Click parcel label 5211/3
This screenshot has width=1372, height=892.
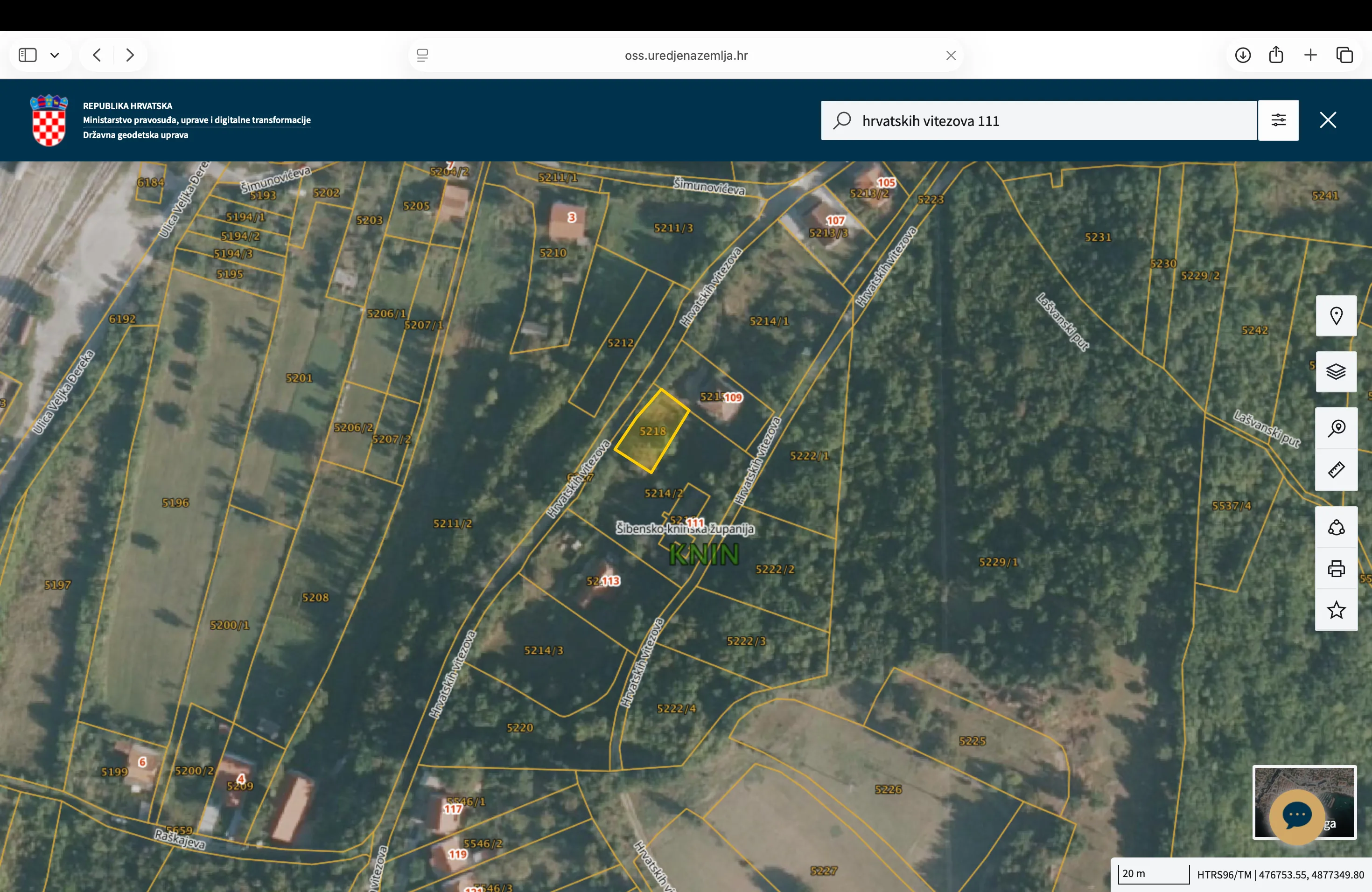[673, 228]
